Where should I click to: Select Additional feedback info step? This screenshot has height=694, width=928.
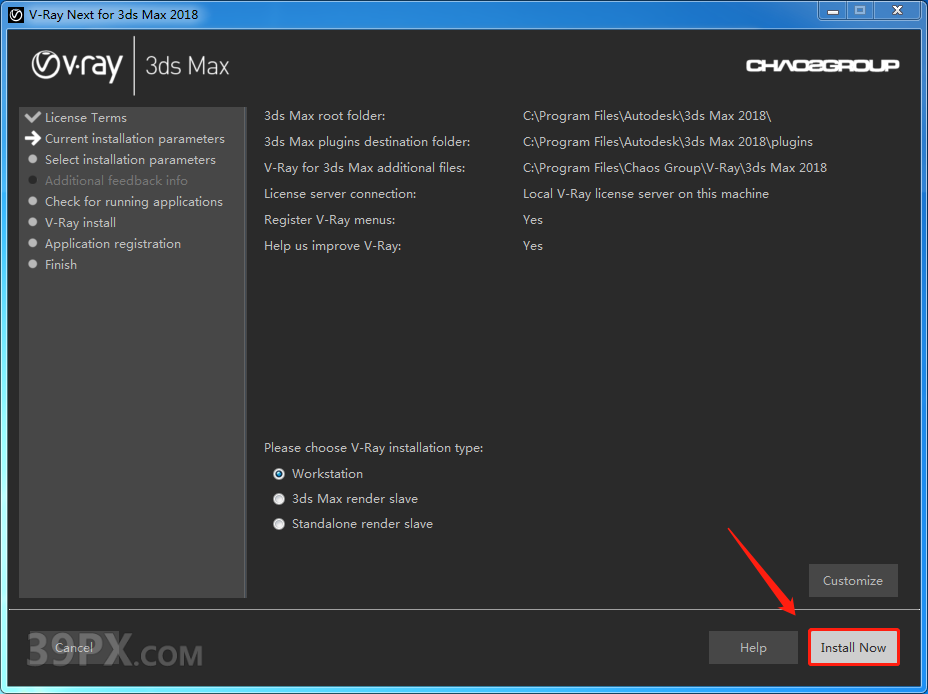(116, 180)
